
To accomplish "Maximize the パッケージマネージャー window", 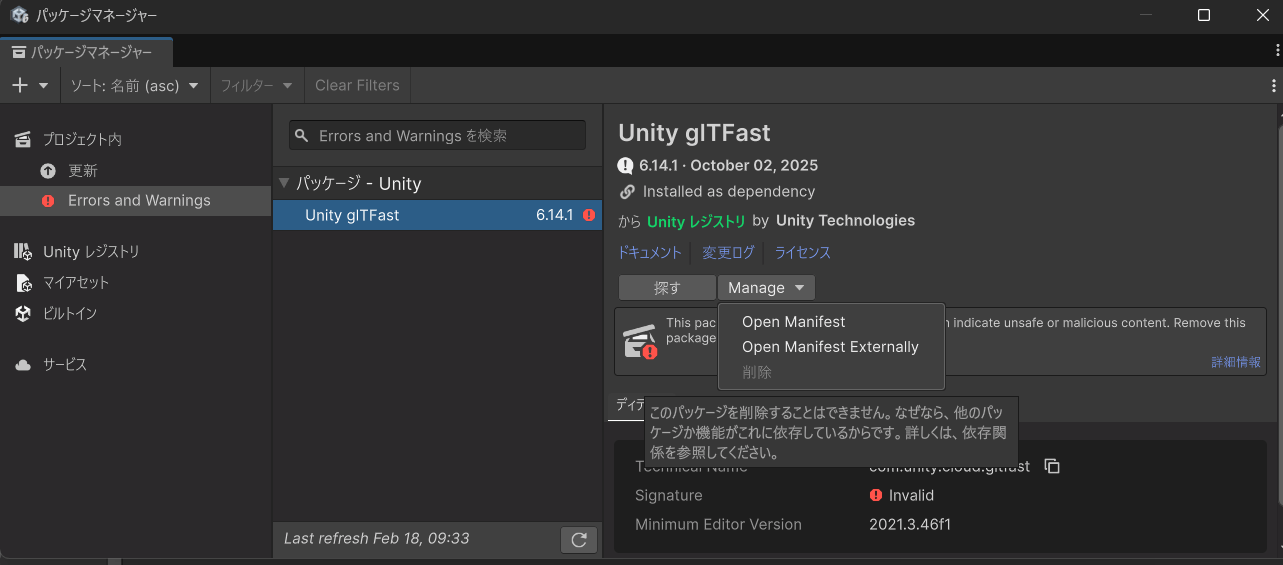I will [1204, 15].
